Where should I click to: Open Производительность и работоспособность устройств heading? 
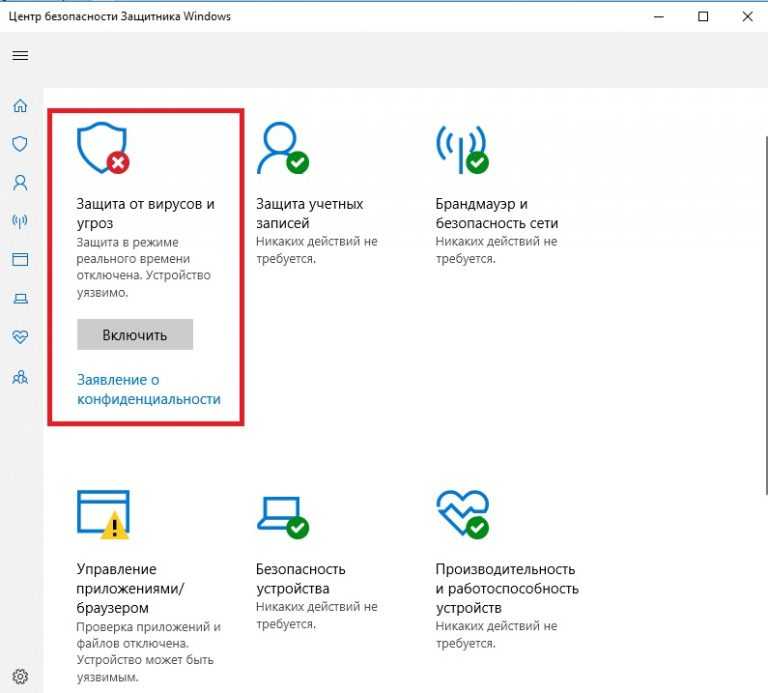point(507,588)
